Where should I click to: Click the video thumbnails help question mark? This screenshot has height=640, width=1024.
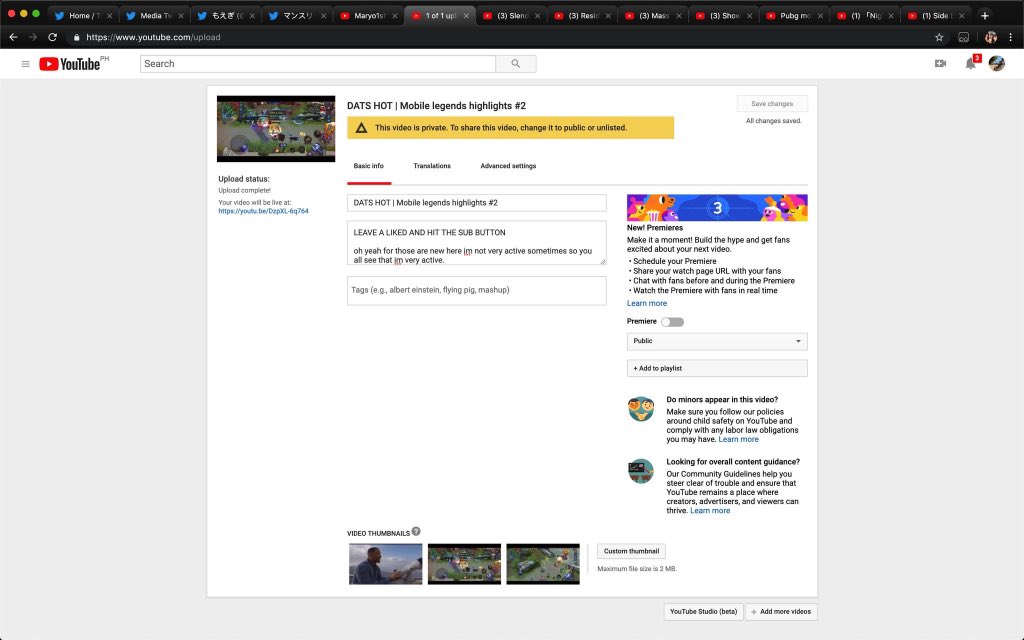tap(416, 532)
